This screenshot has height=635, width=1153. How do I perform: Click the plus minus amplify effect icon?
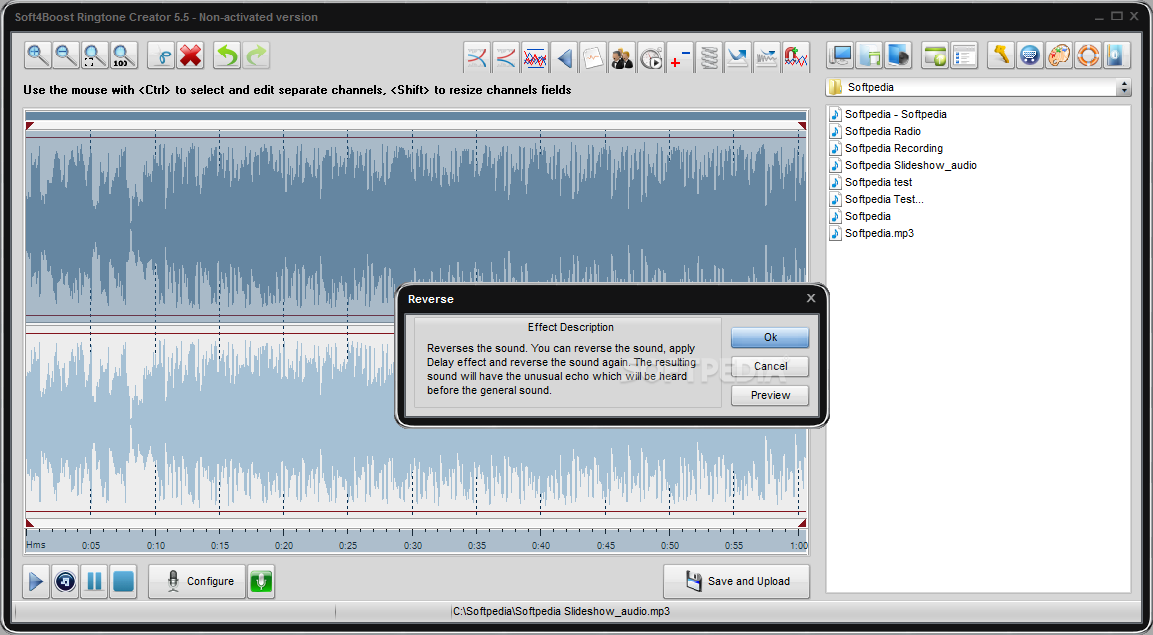(x=680, y=57)
